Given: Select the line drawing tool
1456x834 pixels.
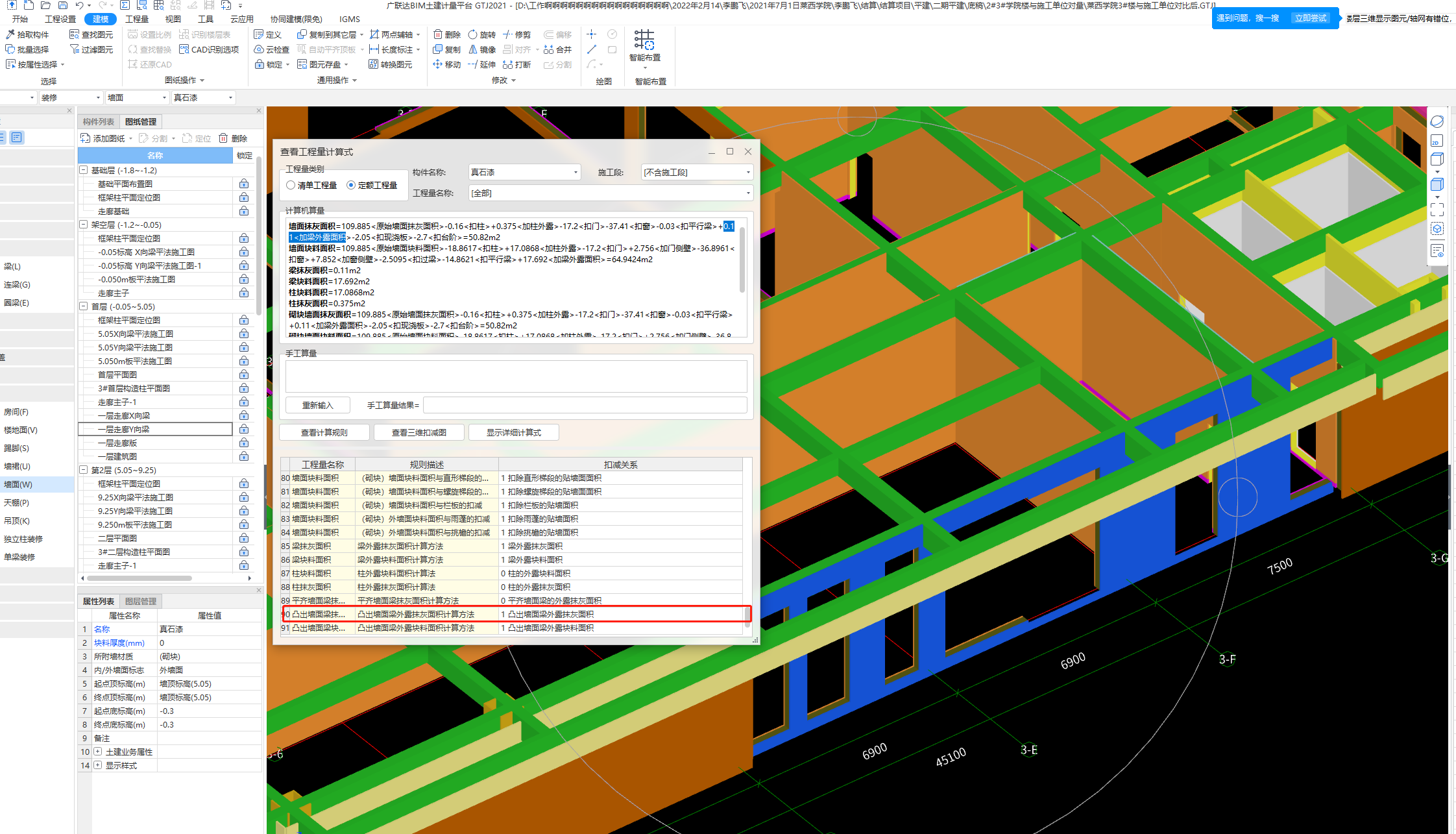Looking at the screenshot, I should coord(591,49).
